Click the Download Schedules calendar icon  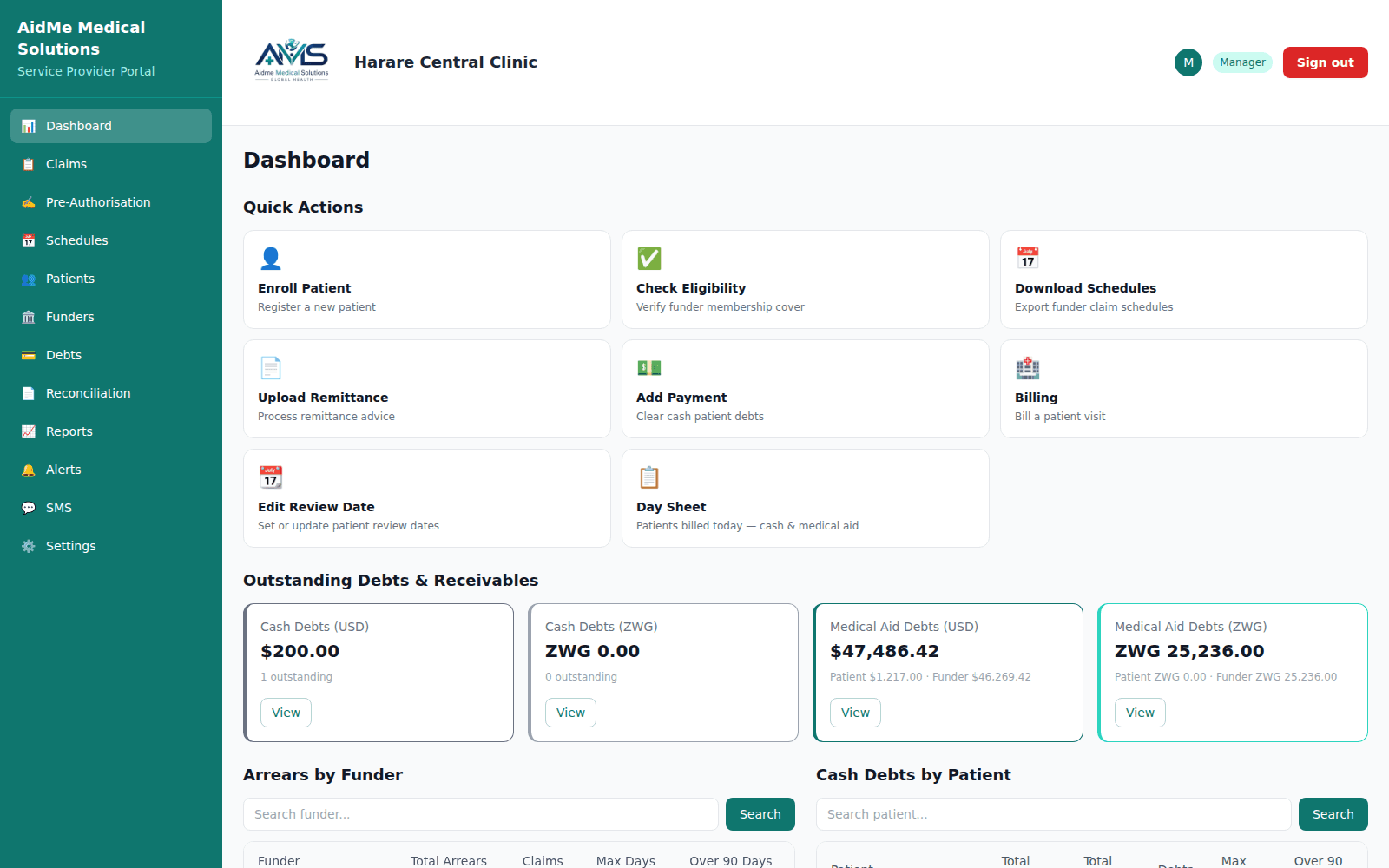1028,259
